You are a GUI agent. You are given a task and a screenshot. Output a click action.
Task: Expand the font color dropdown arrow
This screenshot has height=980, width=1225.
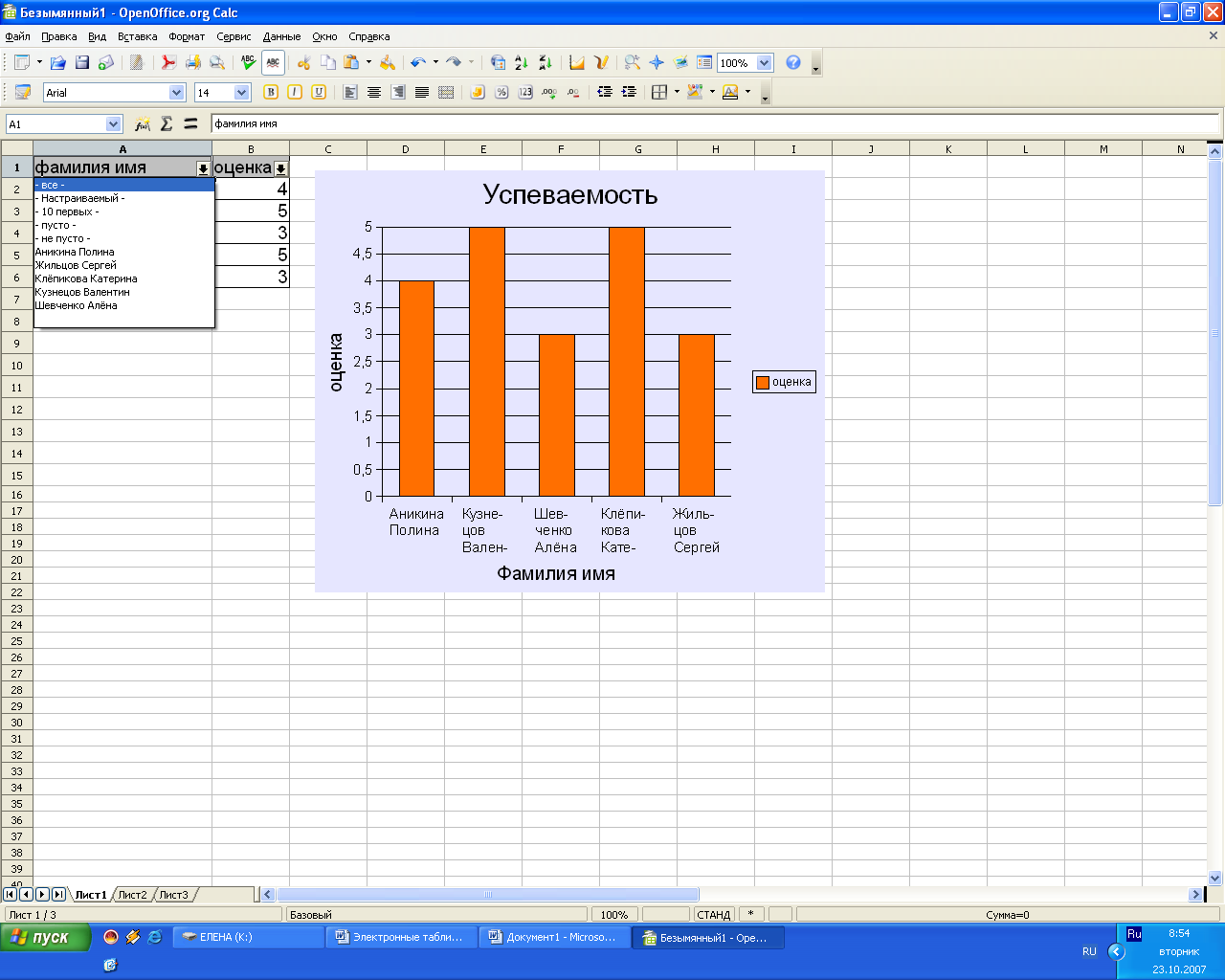click(747, 93)
